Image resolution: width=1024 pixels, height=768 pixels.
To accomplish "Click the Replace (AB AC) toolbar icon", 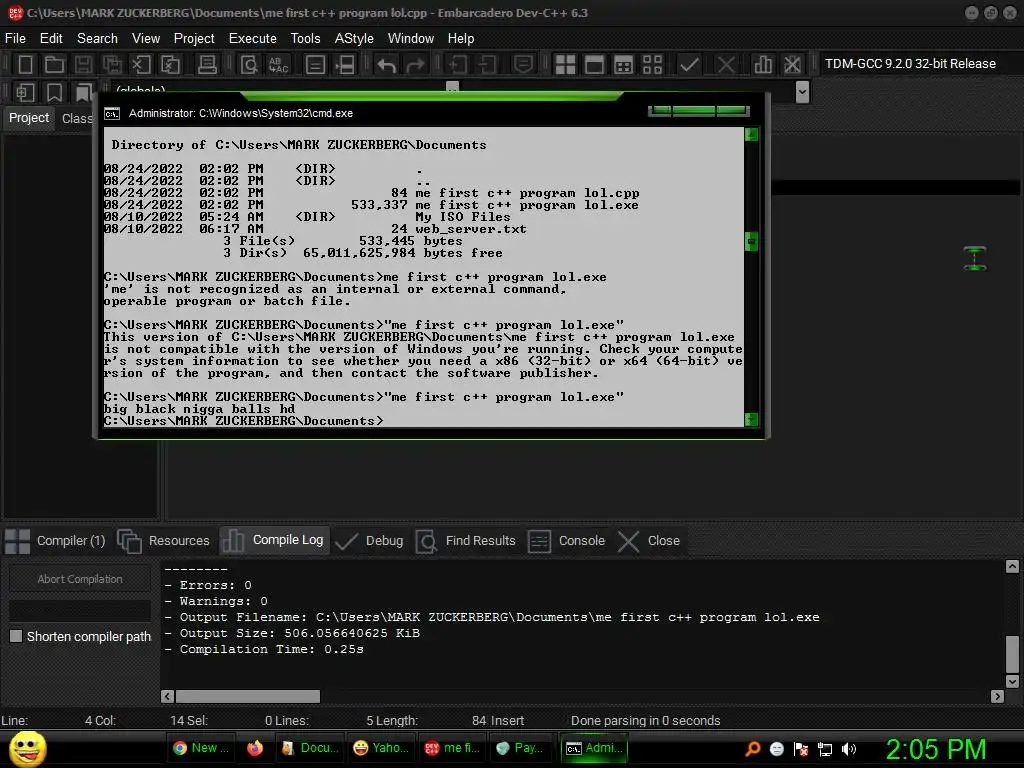I will pos(279,64).
